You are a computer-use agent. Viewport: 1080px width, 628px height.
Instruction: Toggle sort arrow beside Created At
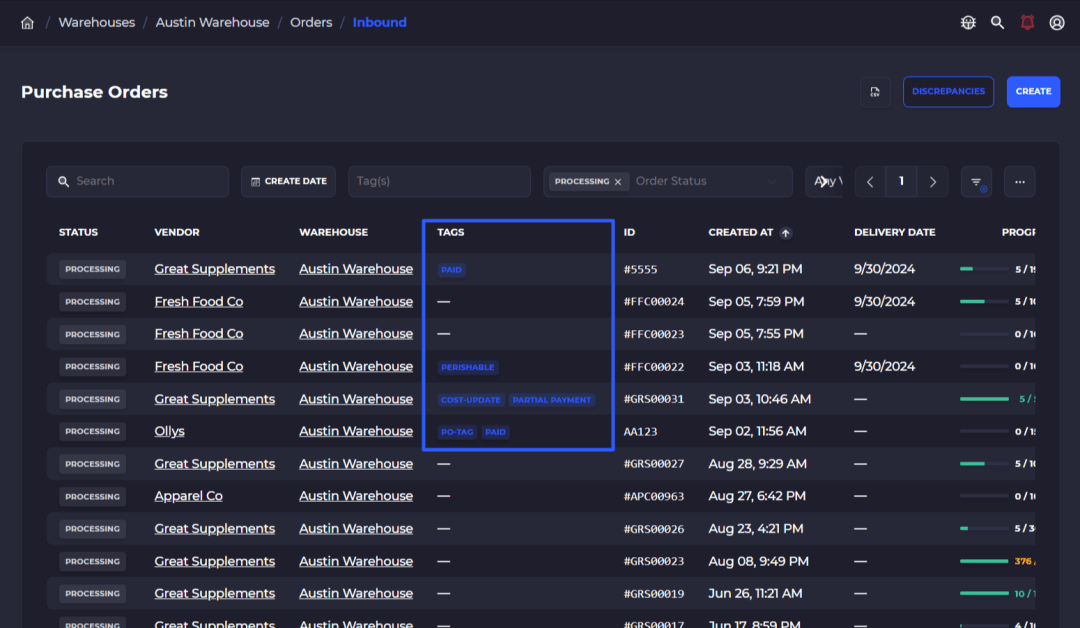click(785, 233)
